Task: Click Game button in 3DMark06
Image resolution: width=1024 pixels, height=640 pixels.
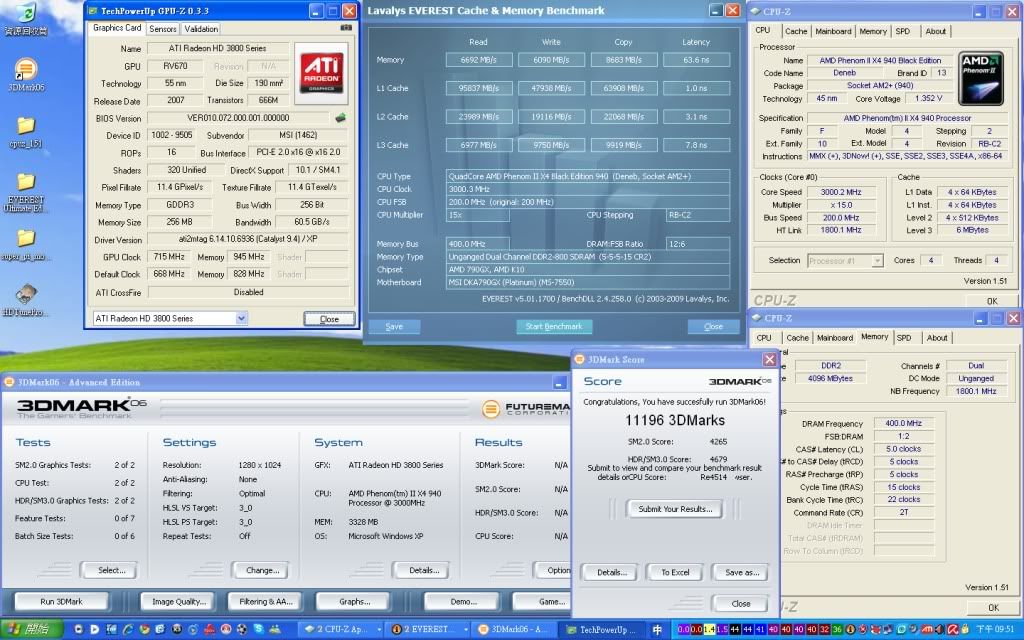Action: [542, 601]
